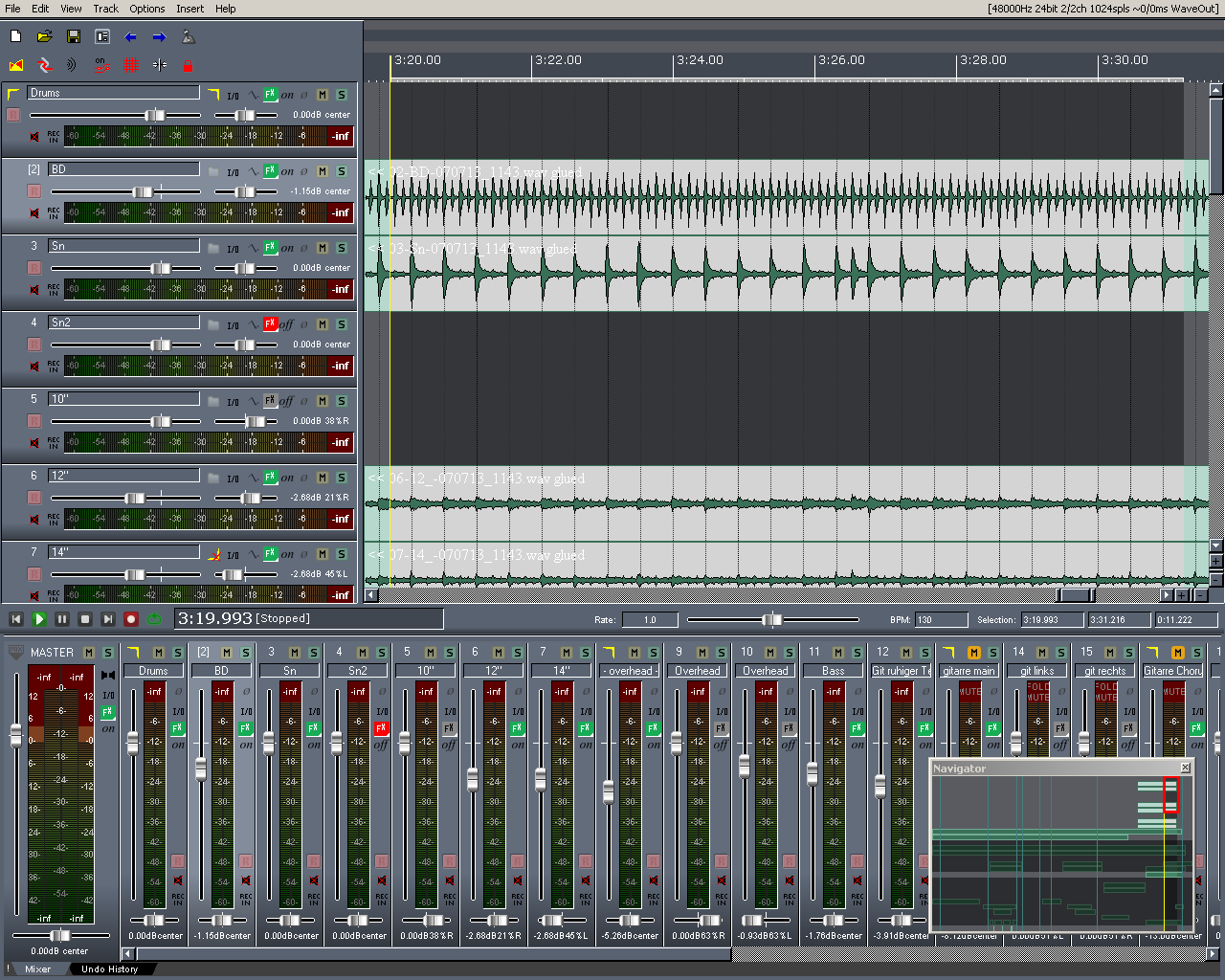Image resolution: width=1225 pixels, height=980 pixels.
Task: Click the BPM field showing 130
Action: tap(942, 620)
